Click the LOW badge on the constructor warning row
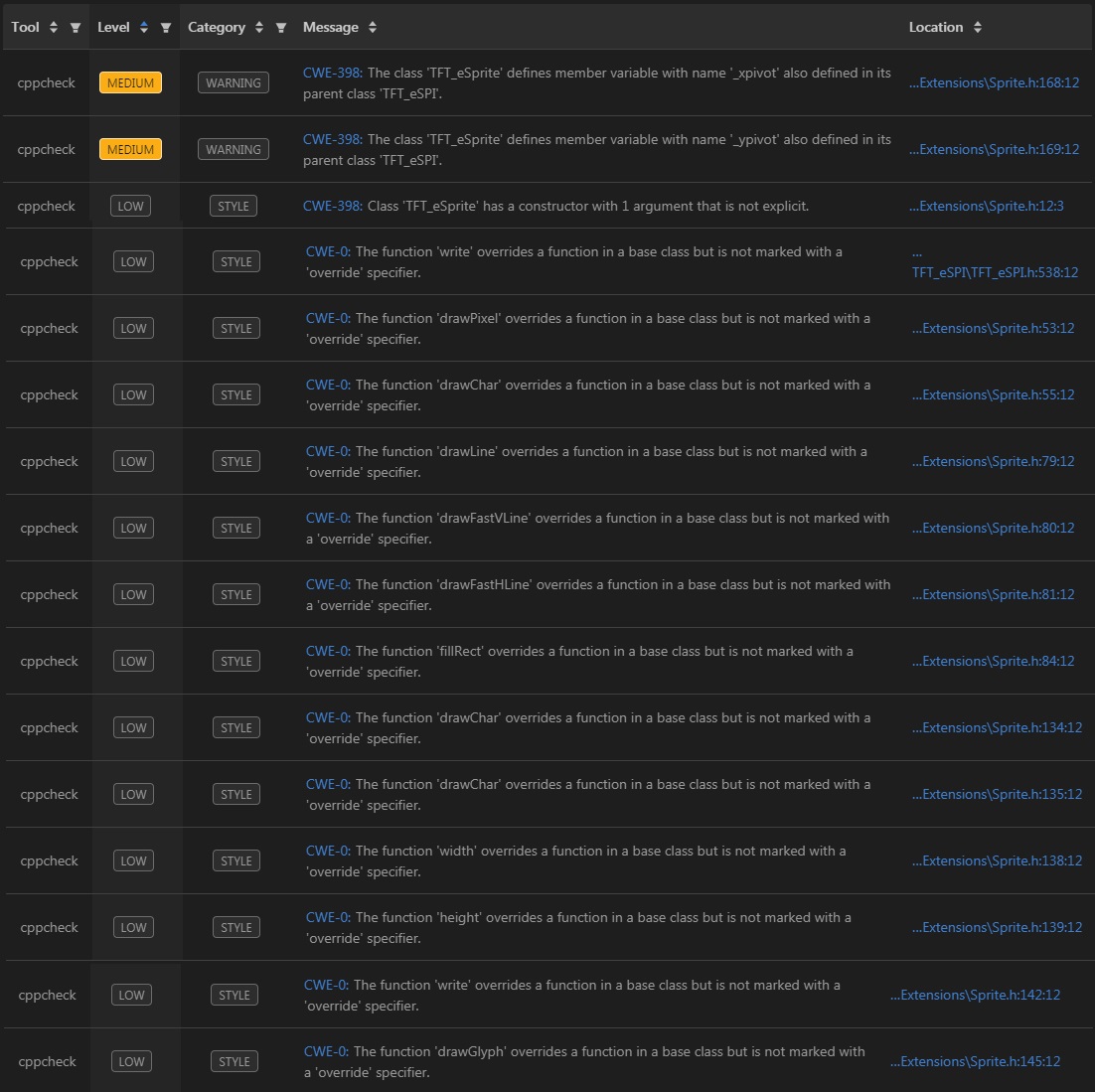Screen dimensions: 1095x1092 tap(133, 206)
